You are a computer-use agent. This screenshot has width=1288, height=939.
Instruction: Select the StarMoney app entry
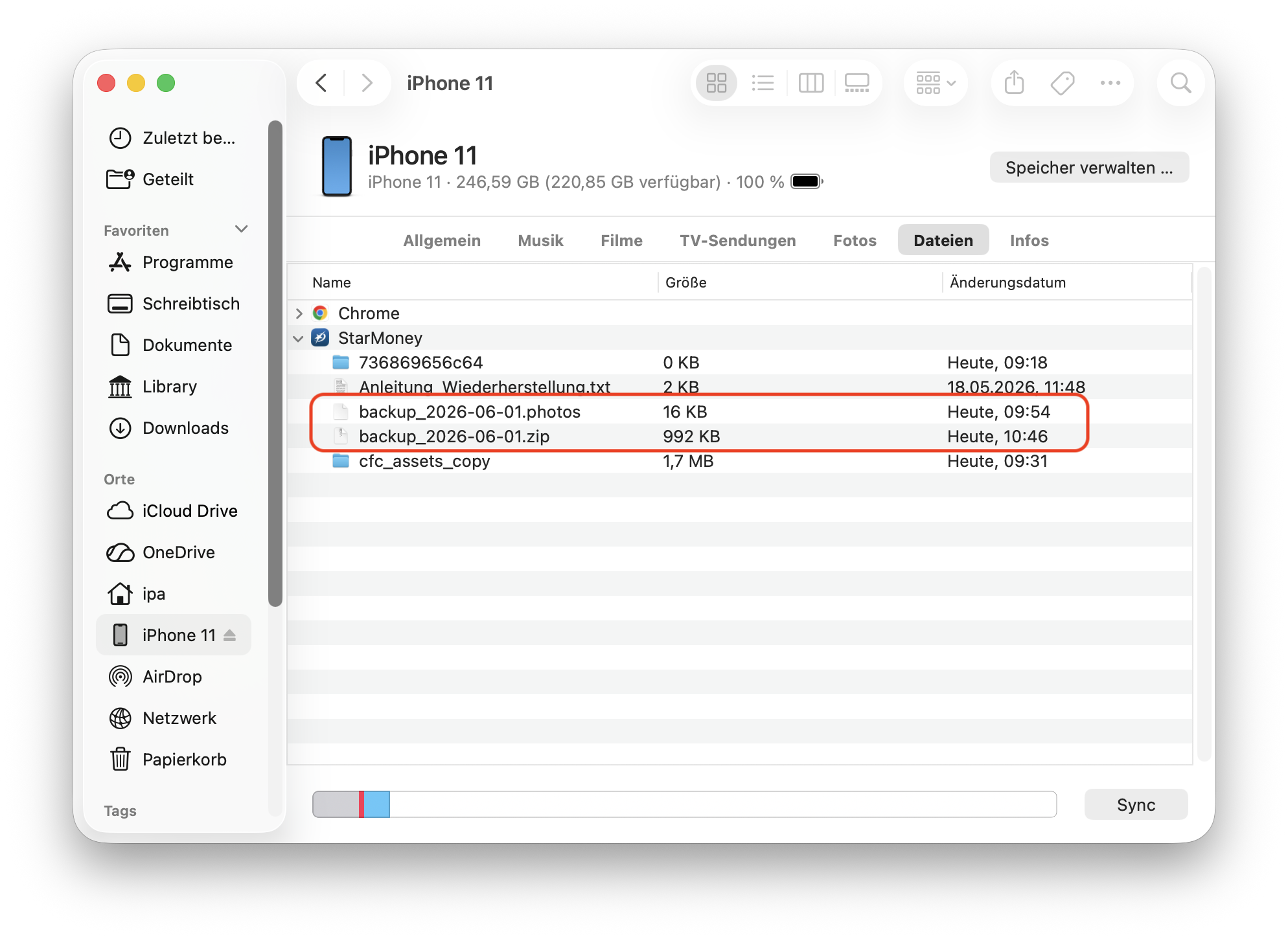coord(740,338)
